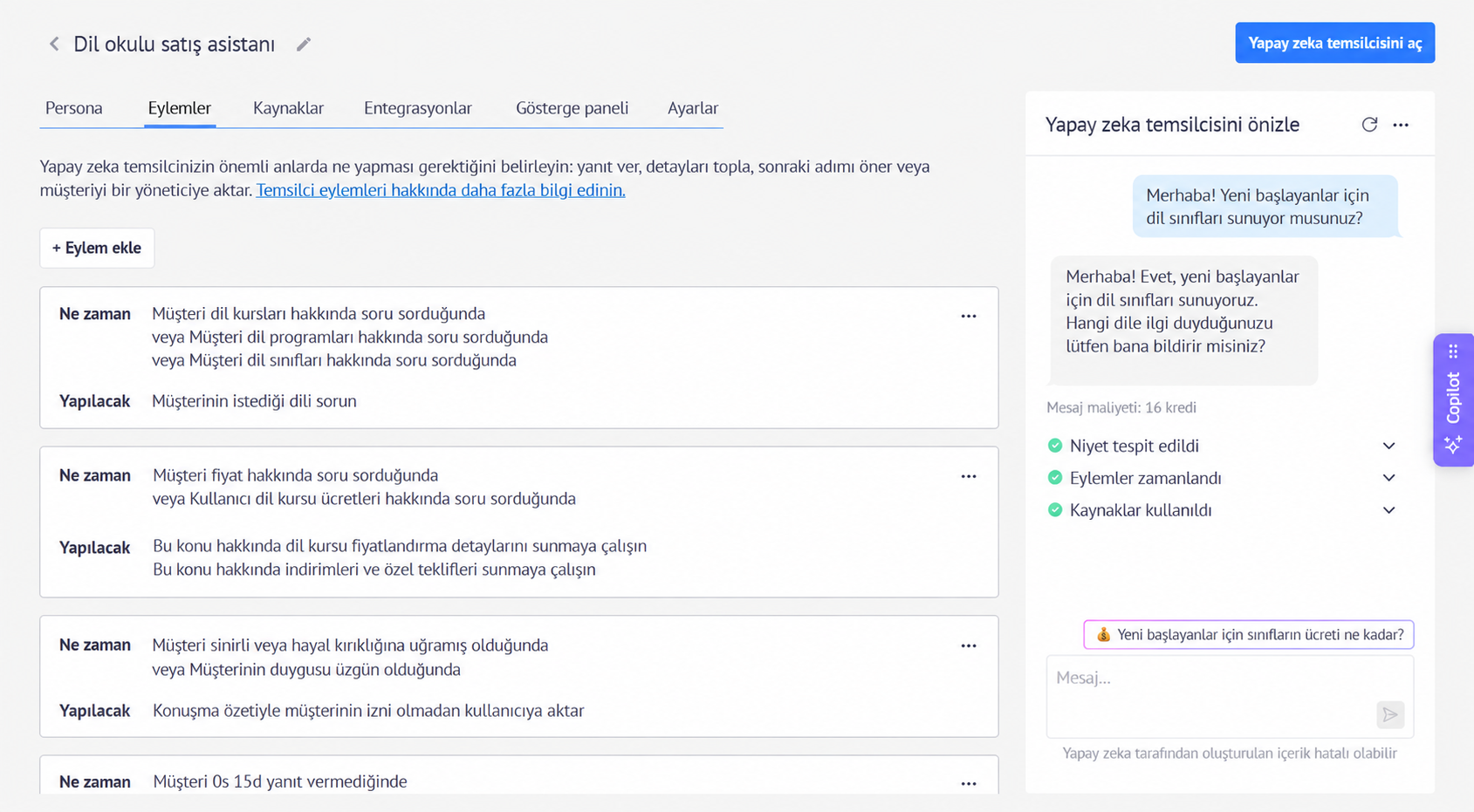This screenshot has width=1474, height=812.
Task: Refresh the AI agent preview
Action: tap(1369, 125)
